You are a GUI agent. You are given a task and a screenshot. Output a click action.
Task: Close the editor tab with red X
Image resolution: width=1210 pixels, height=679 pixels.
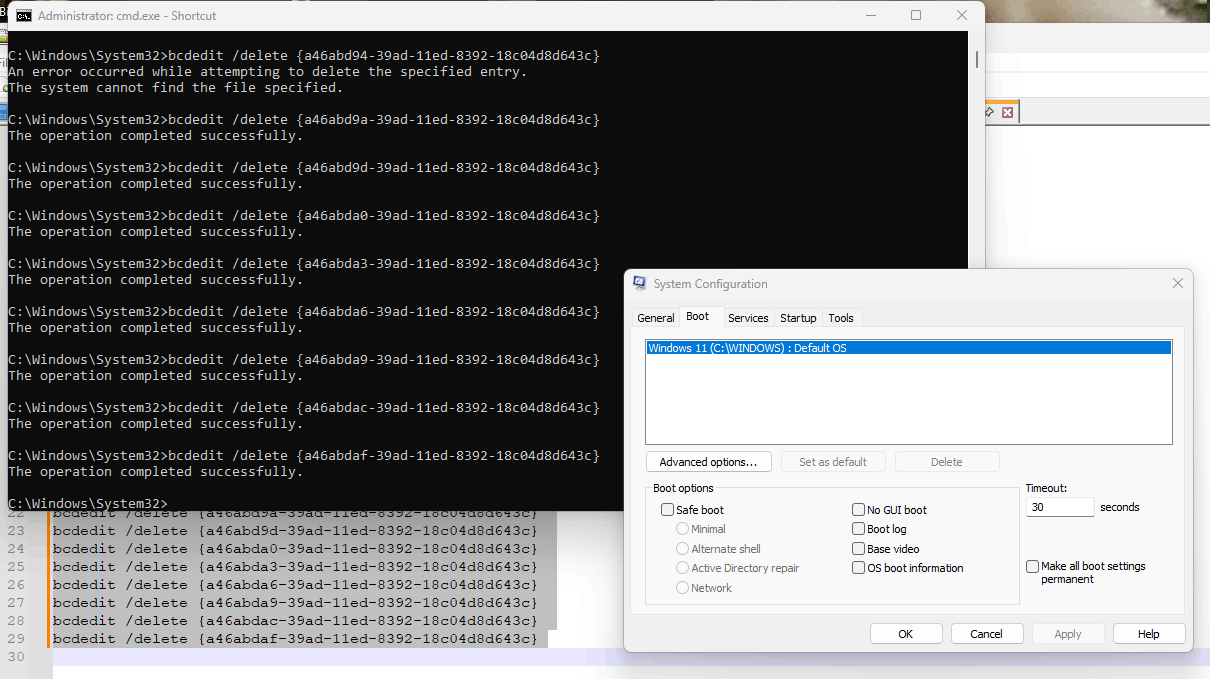pyautogui.click(x=1007, y=112)
